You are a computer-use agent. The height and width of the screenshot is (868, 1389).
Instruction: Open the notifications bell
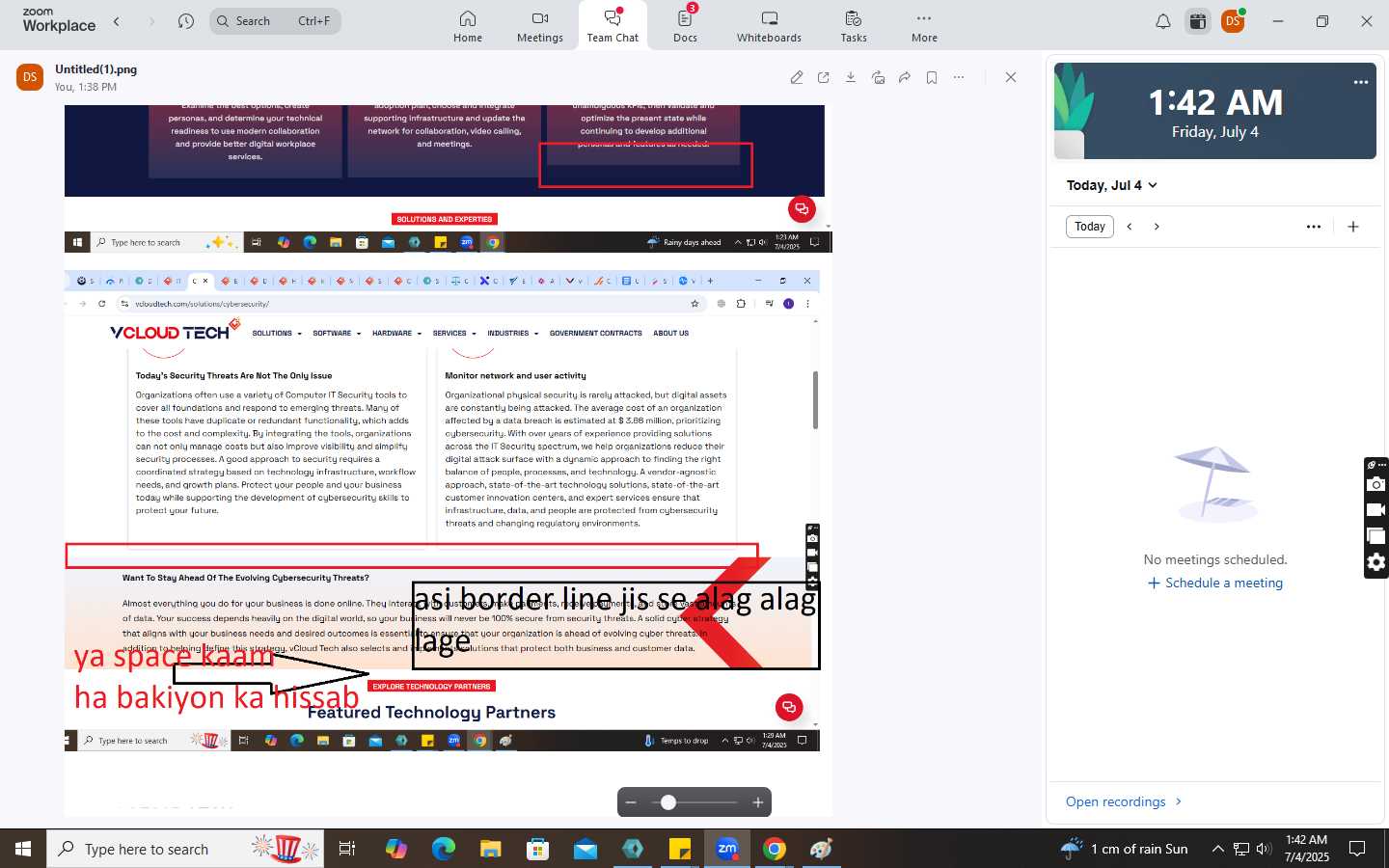(x=1163, y=21)
